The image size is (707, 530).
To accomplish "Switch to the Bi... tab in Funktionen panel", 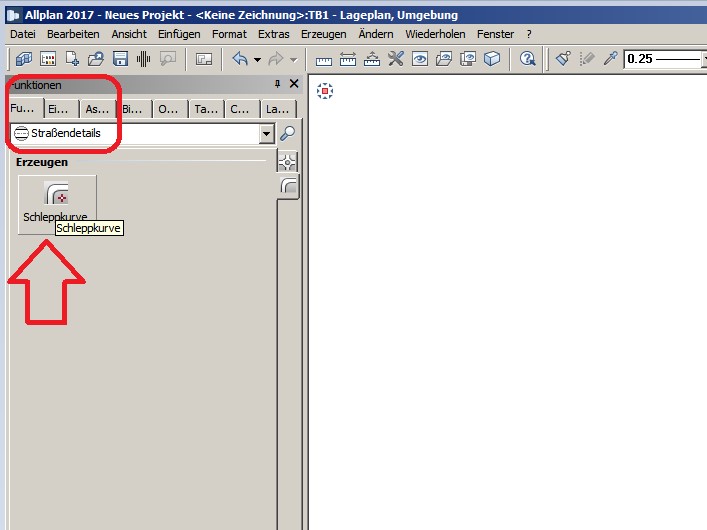I will (133, 109).
